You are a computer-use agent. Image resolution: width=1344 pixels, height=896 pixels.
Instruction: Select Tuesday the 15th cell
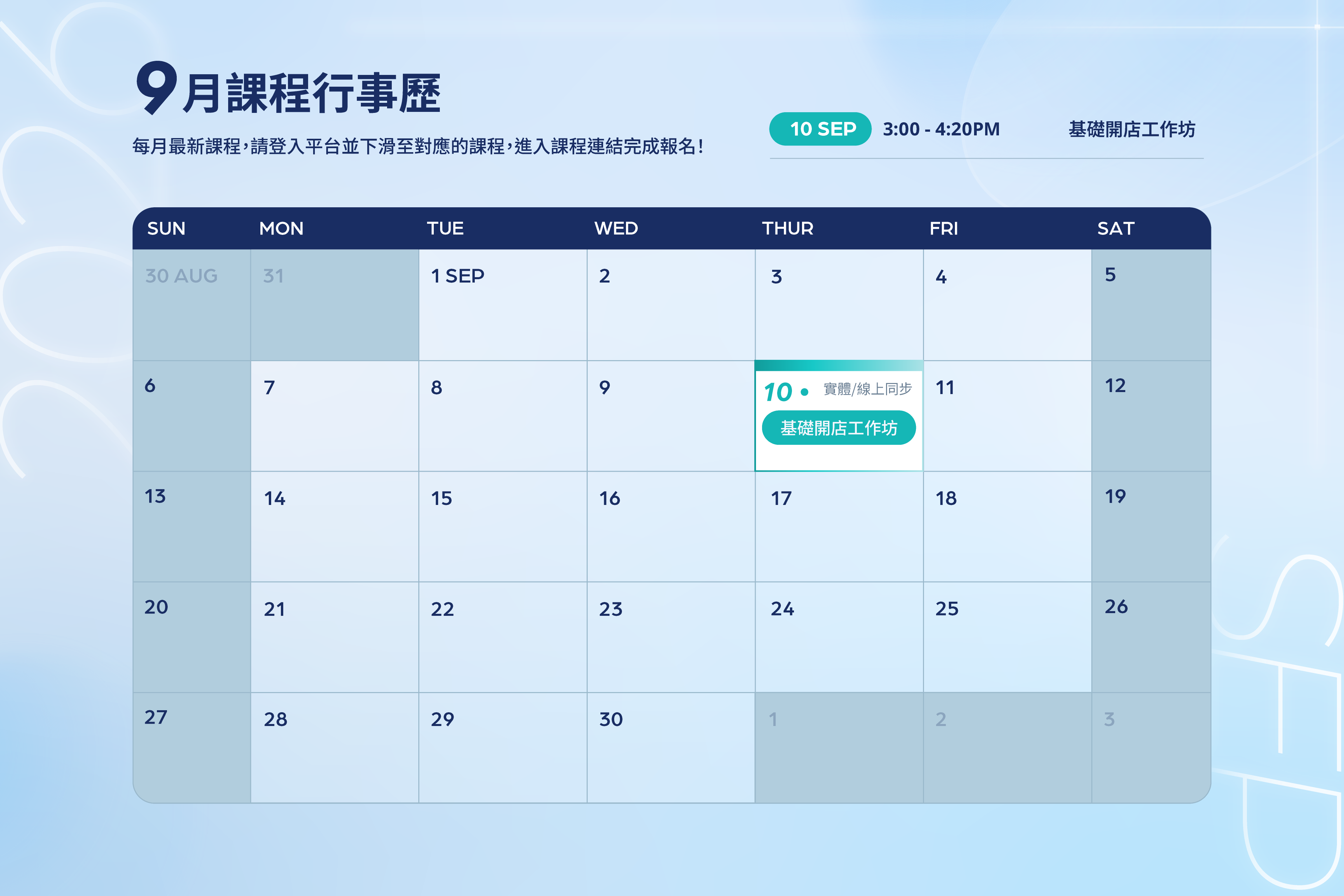503,527
